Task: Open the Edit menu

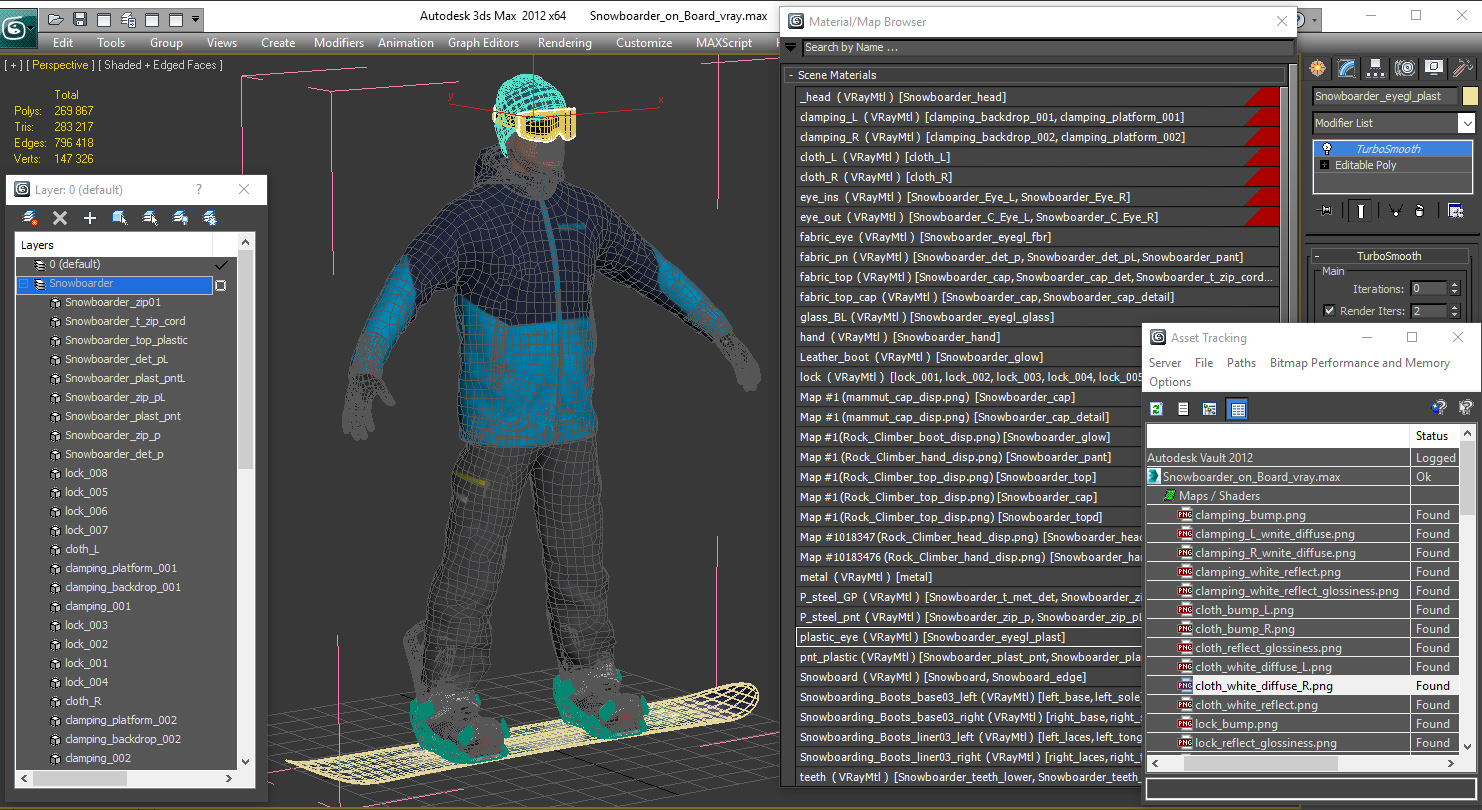Action: point(63,43)
